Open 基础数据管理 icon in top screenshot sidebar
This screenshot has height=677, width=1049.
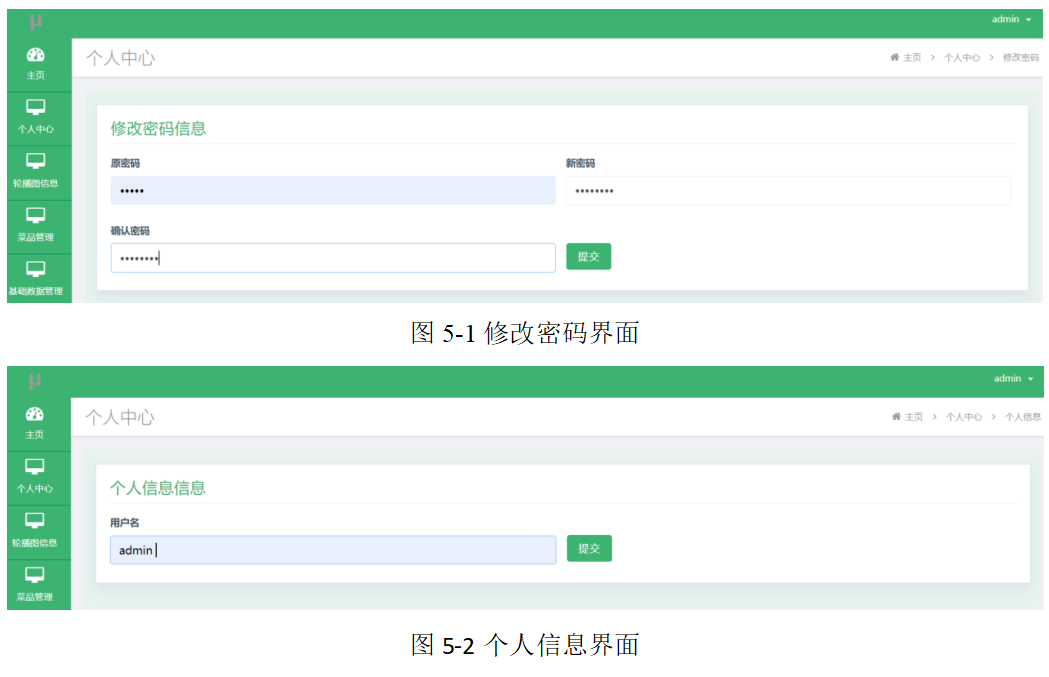tap(35, 270)
